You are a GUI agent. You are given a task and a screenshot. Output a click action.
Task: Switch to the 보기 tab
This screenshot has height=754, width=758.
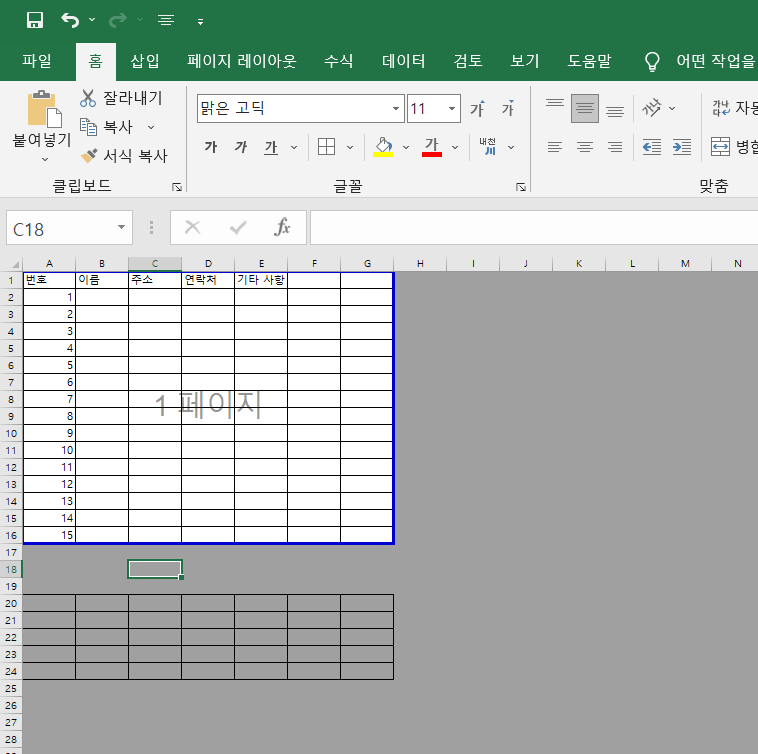coord(525,61)
